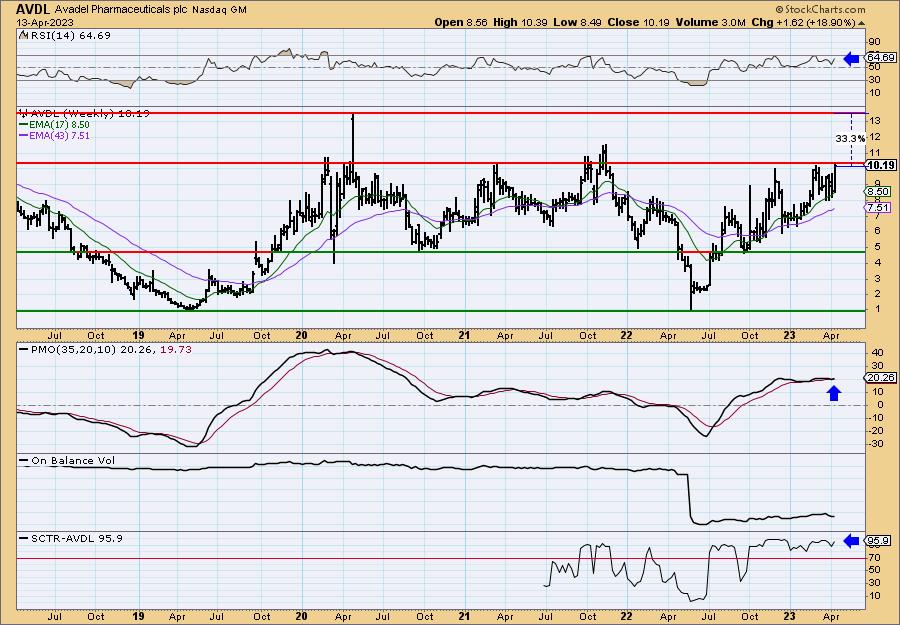The width and height of the screenshot is (900, 625).
Task: Select the EMA(17) 8.50 legend entry
Action: [x=62, y=125]
